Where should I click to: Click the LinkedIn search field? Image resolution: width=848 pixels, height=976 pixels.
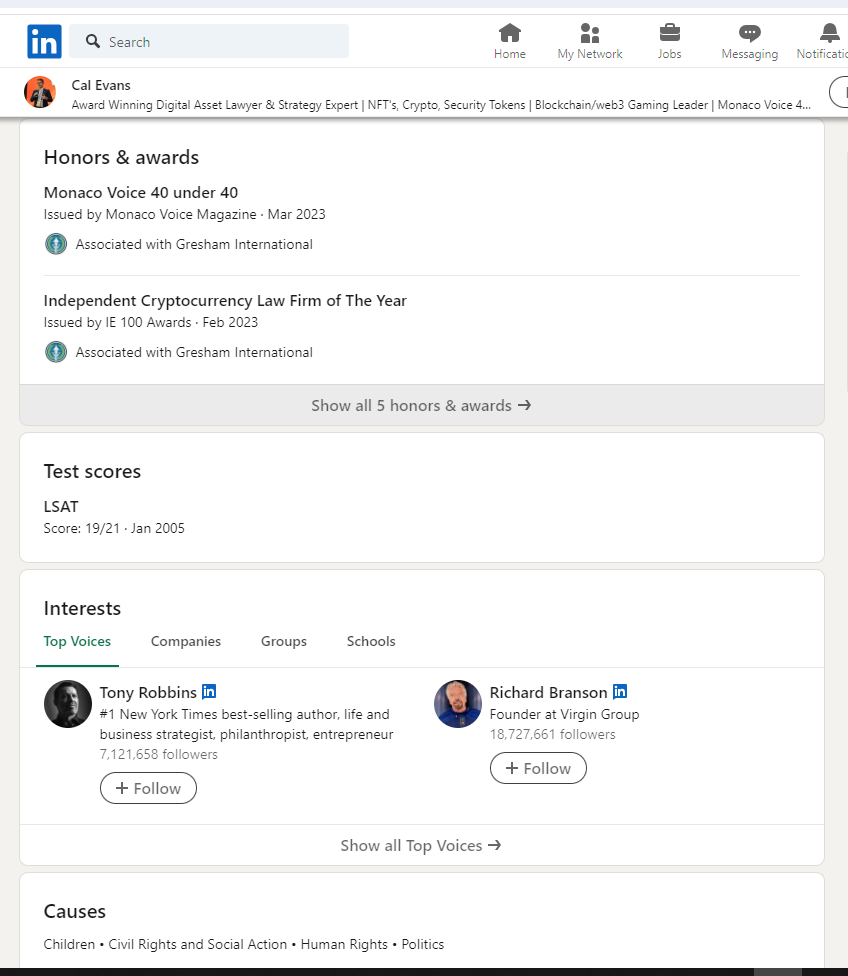pyautogui.click(x=209, y=41)
